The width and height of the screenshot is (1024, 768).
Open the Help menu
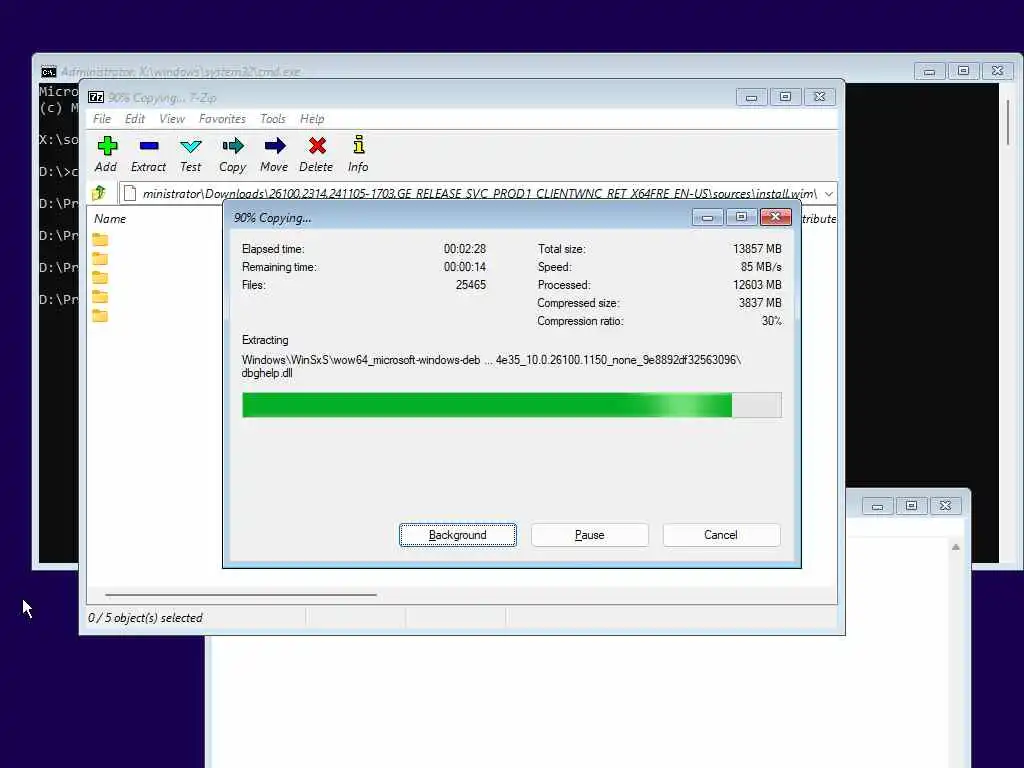pos(312,119)
